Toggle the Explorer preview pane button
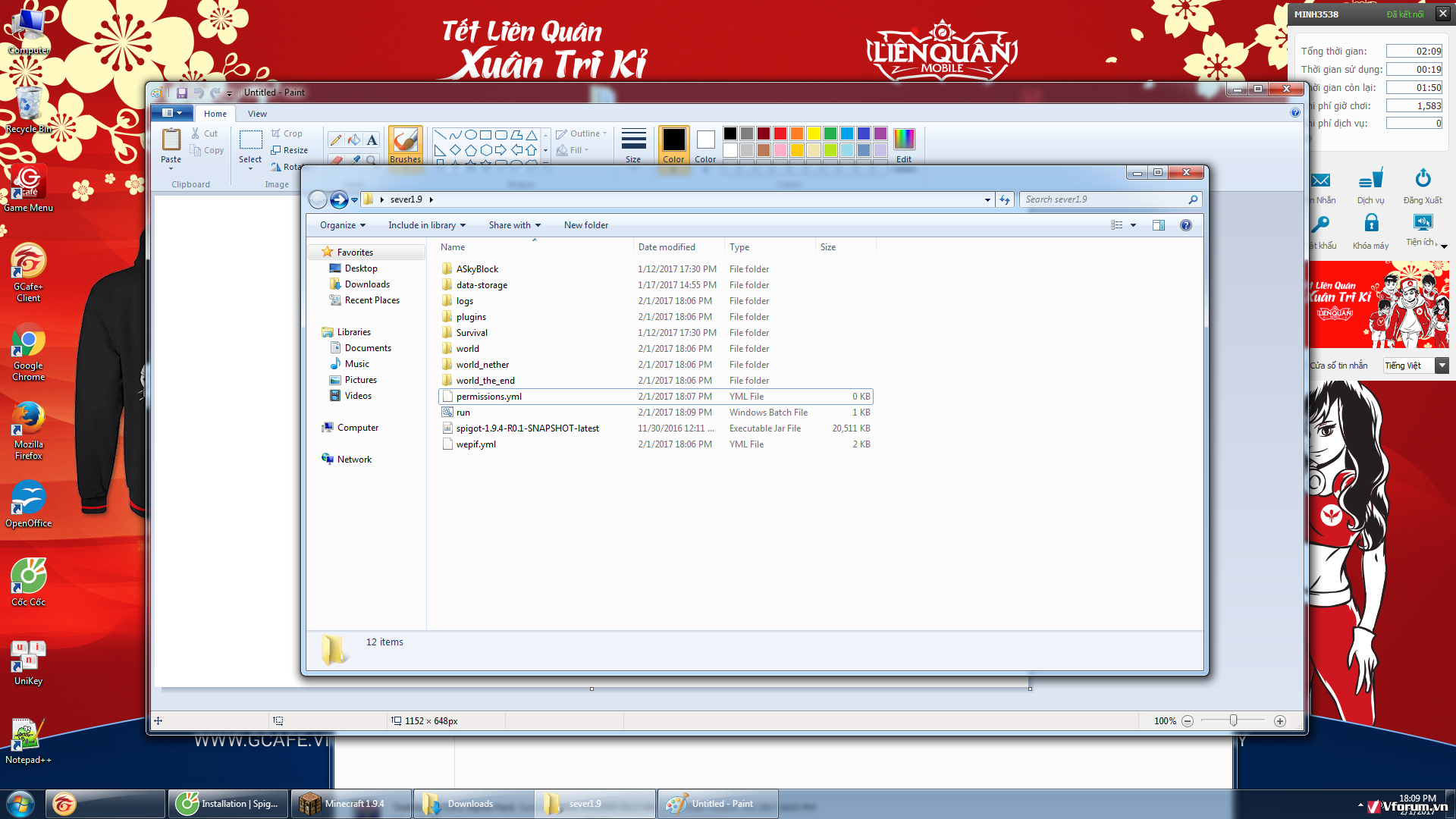This screenshot has width=1456, height=819. [1158, 225]
